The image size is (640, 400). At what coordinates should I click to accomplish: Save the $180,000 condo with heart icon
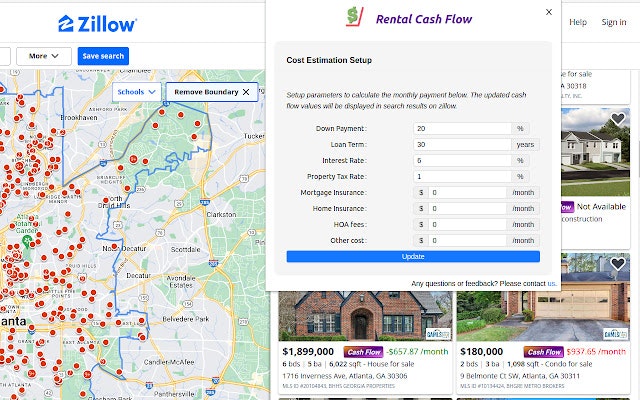[x=618, y=264]
